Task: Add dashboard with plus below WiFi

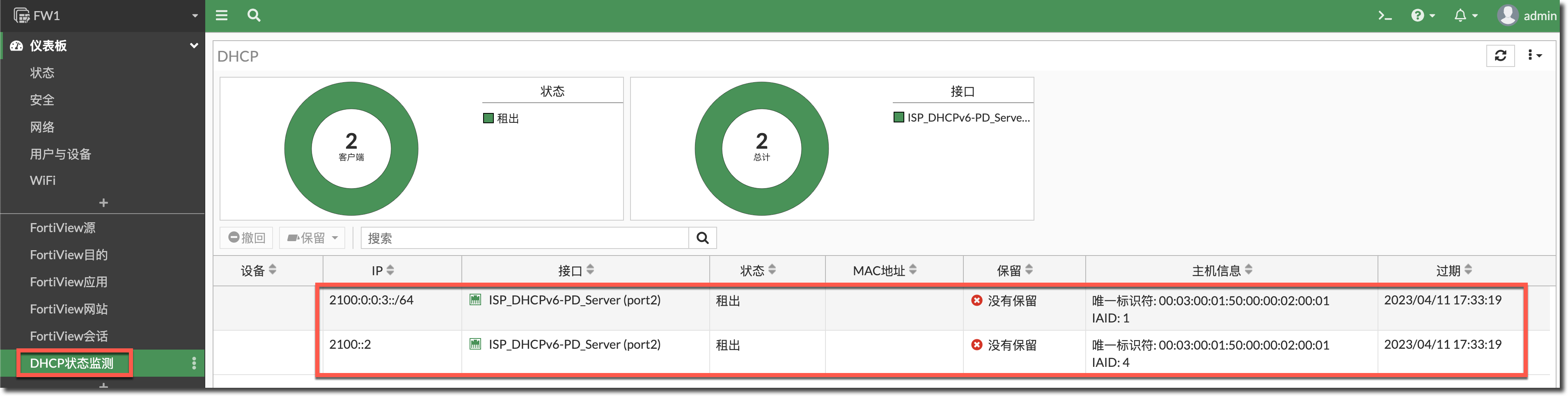Action: point(103,203)
